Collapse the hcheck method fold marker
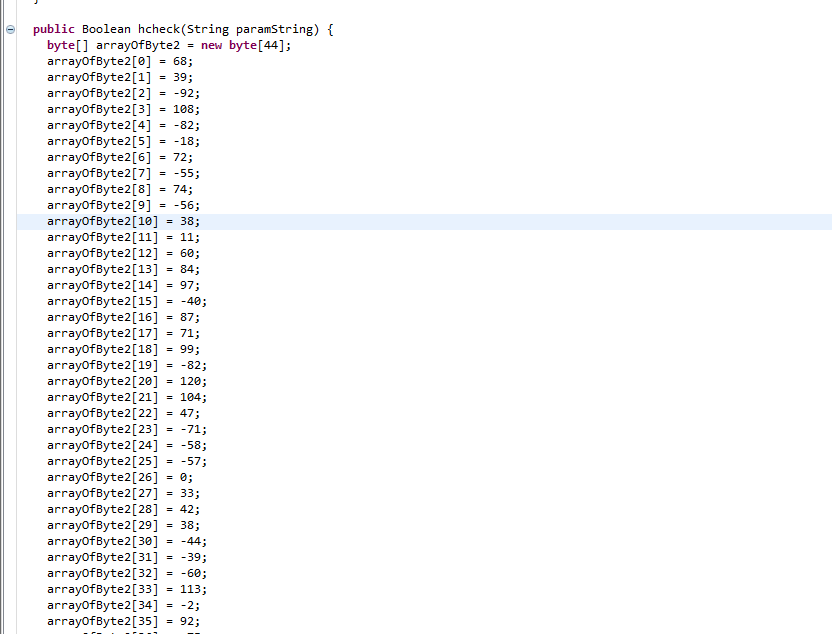Image resolution: width=832 pixels, height=634 pixels. point(11,29)
